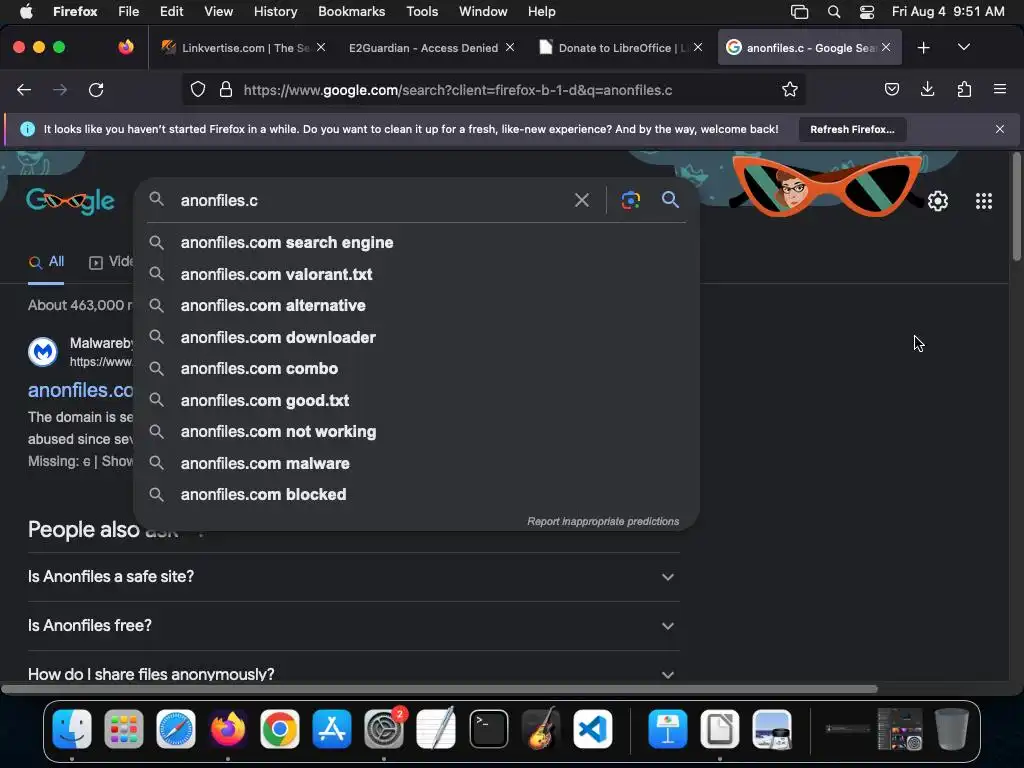The width and height of the screenshot is (1024, 768).
Task: Click in the Google search text field
Action: coord(372,200)
